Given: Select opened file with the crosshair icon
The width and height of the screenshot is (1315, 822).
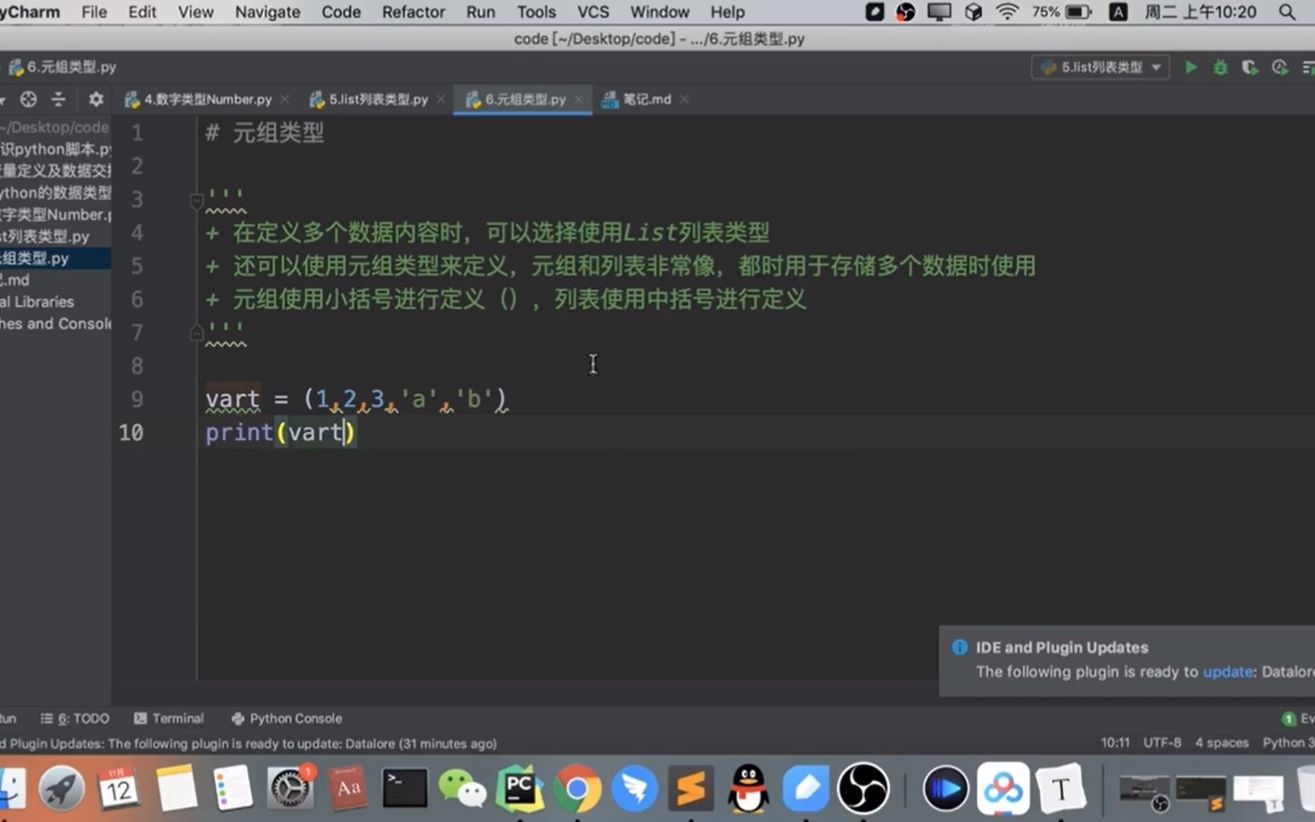Looking at the screenshot, I should click(x=28, y=99).
